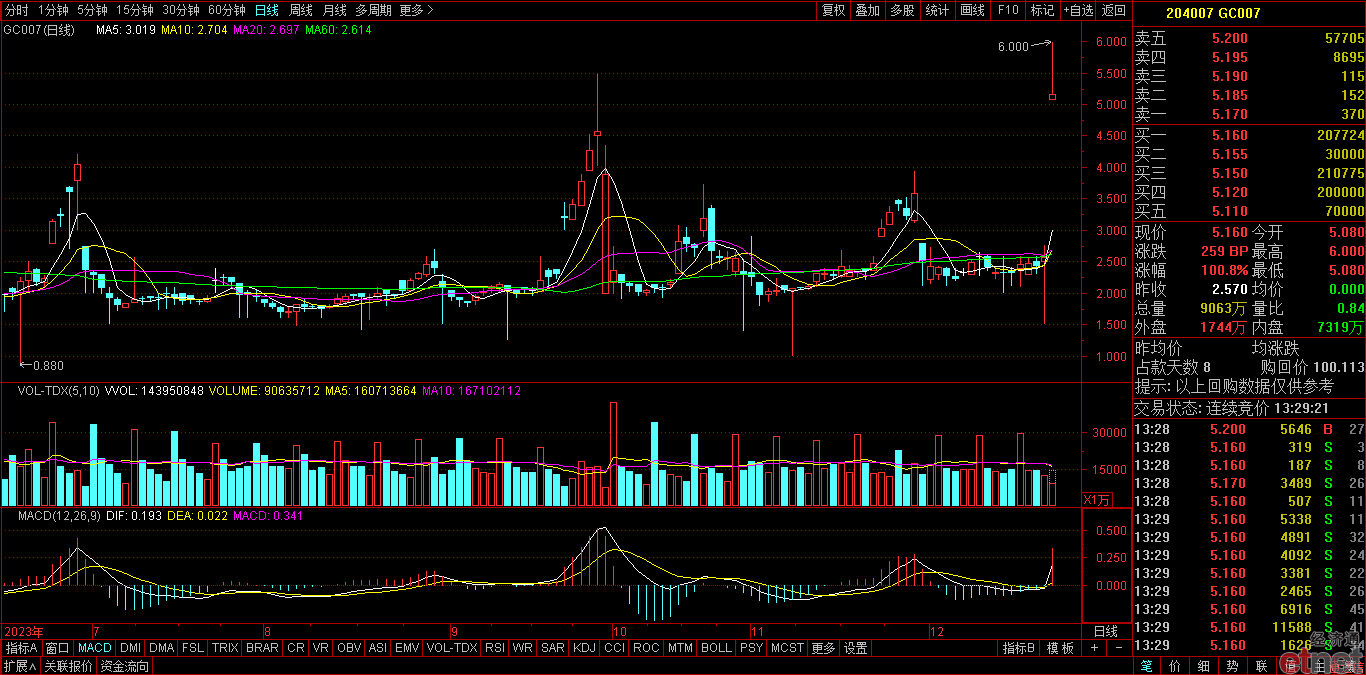Select the 5分钟 period tab

pyautogui.click(x=92, y=10)
